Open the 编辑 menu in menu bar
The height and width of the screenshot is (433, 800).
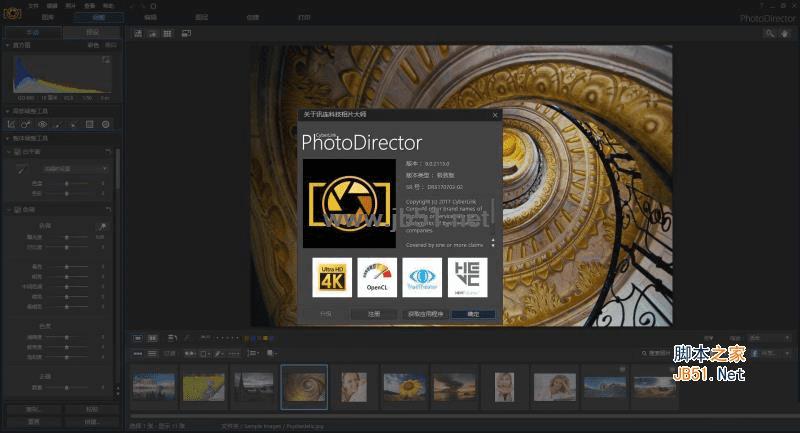pos(52,6)
